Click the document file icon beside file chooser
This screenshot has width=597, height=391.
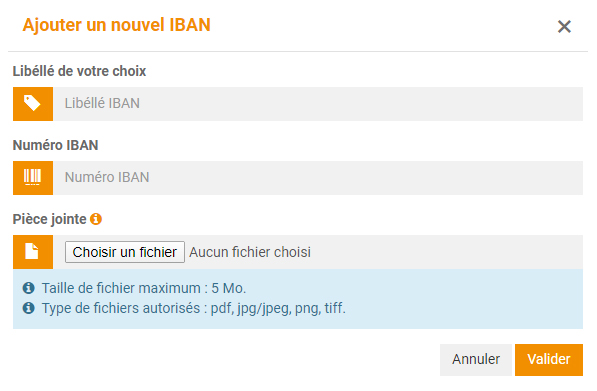[33, 252]
